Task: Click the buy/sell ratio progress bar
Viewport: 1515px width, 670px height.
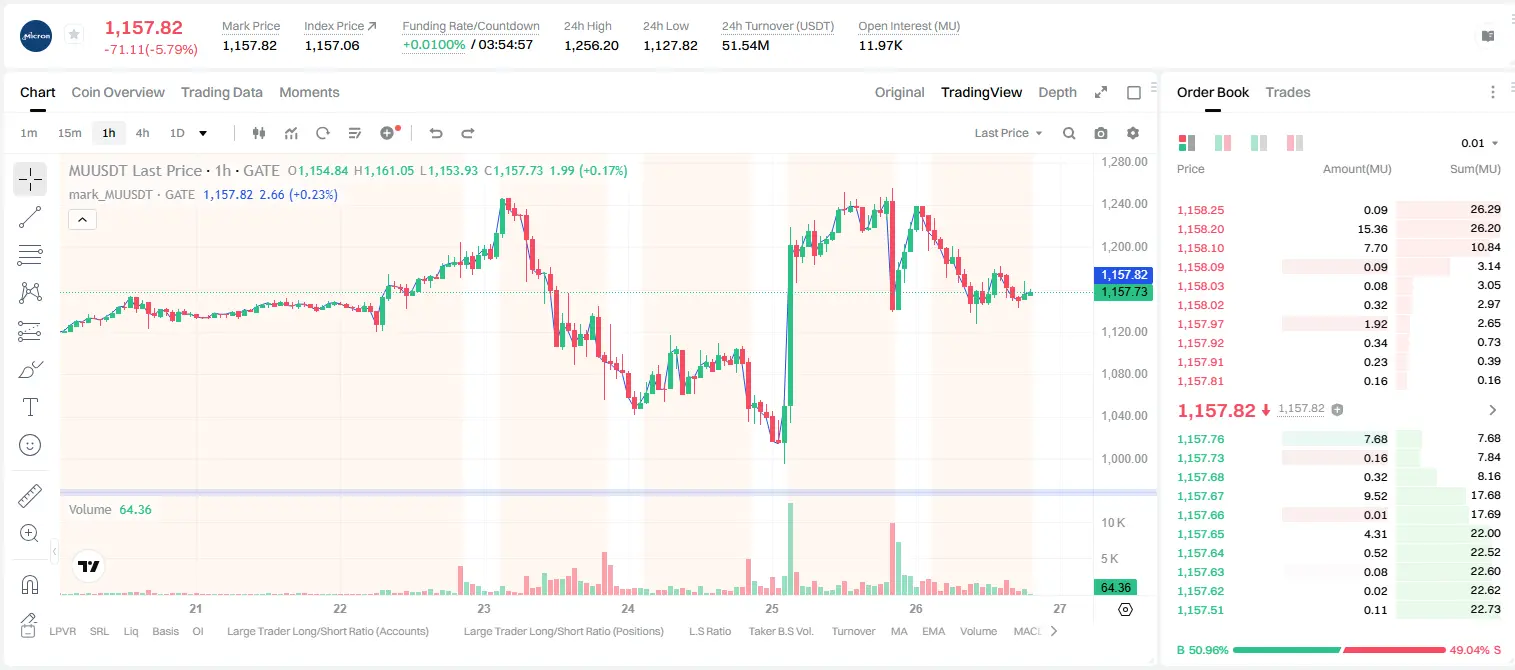Action: click(x=1340, y=650)
